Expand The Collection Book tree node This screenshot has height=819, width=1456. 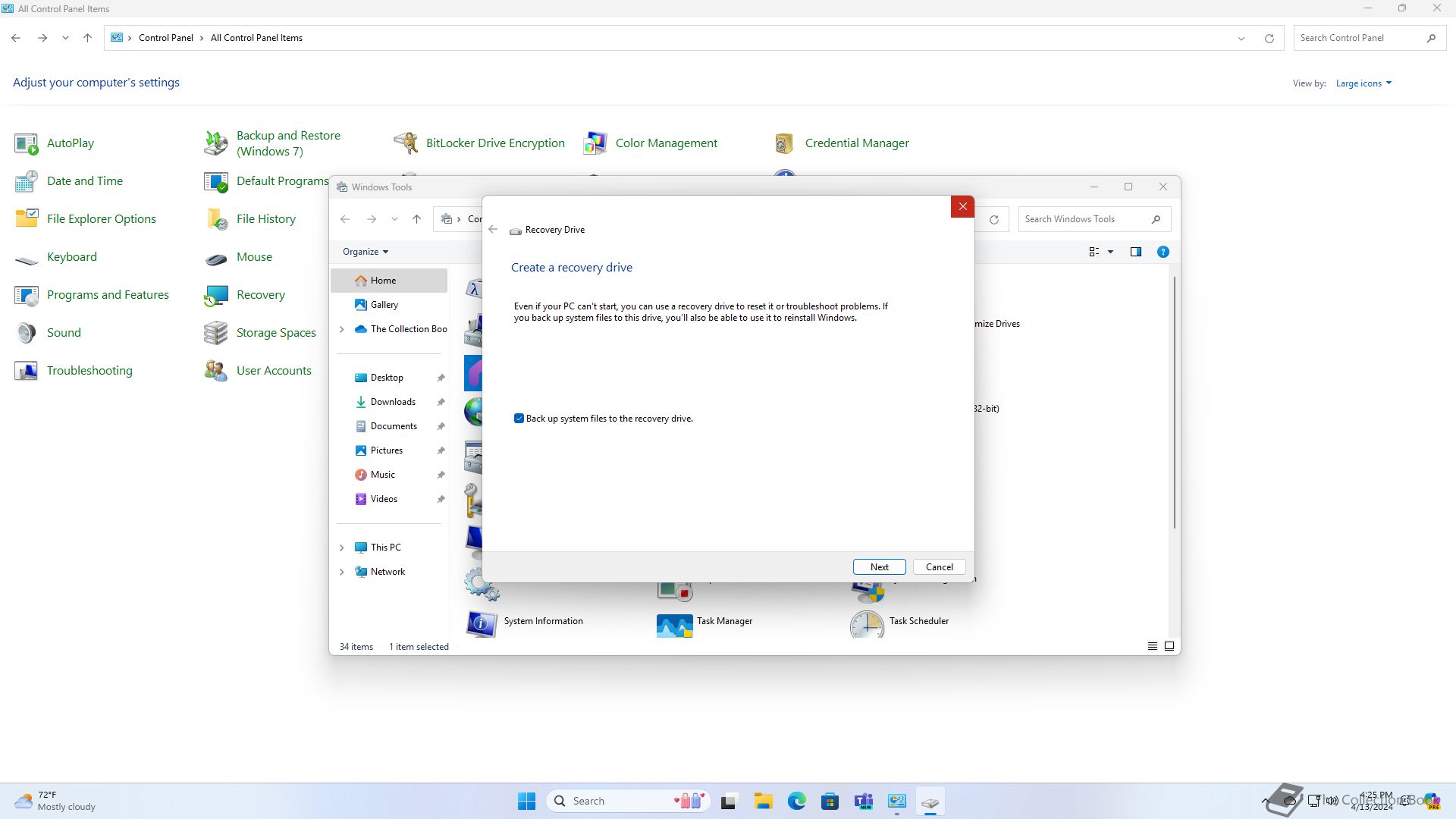click(342, 329)
